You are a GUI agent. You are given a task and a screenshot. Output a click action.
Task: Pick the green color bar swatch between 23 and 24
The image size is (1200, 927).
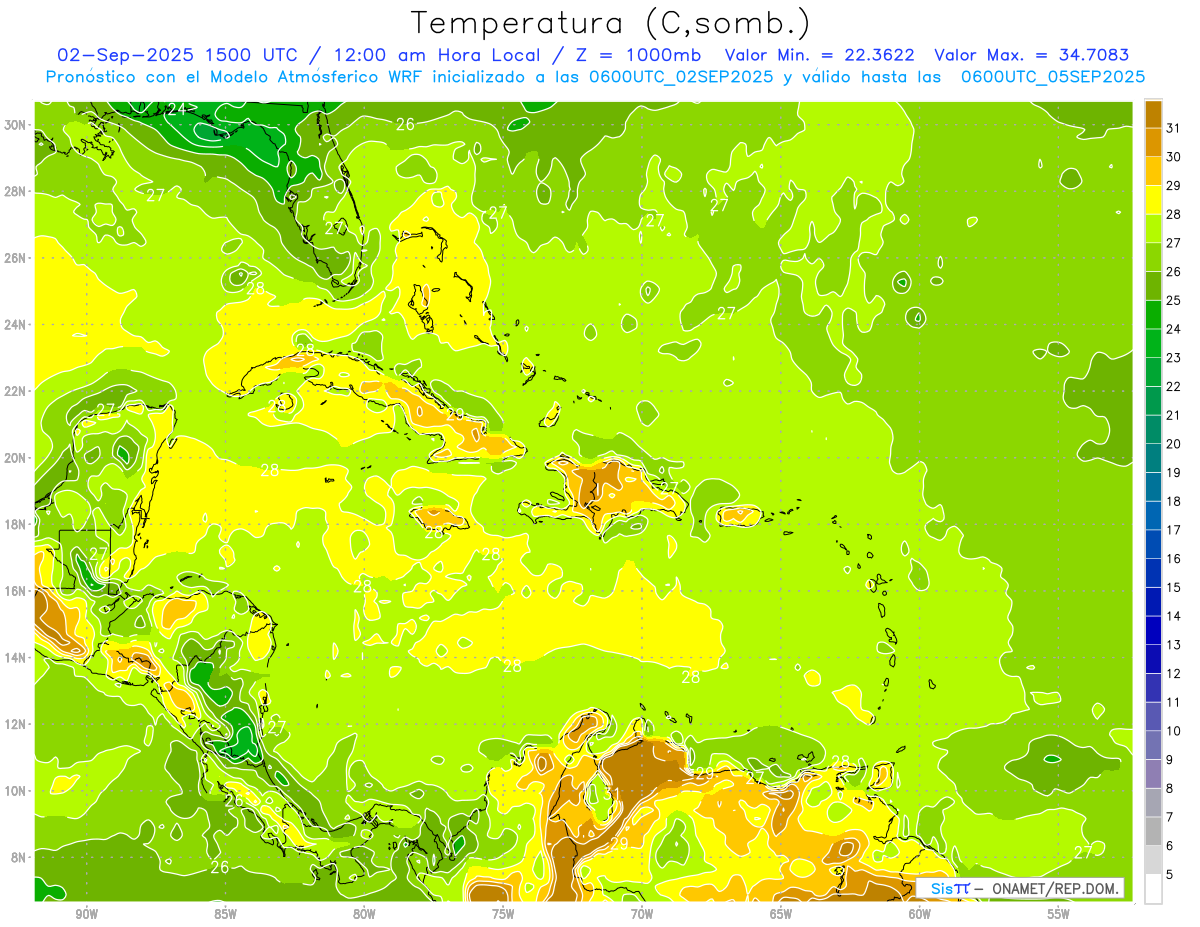(1153, 344)
